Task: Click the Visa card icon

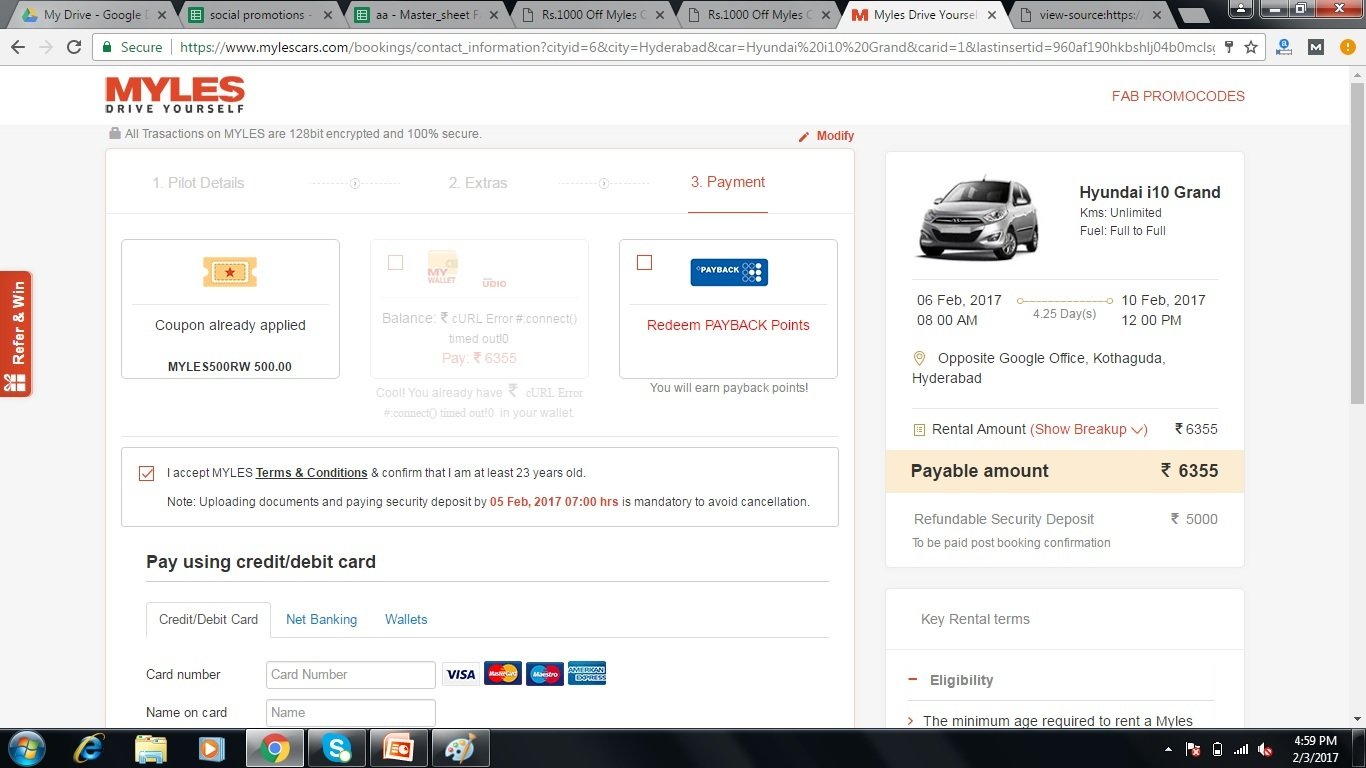Action: pos(460,674)
